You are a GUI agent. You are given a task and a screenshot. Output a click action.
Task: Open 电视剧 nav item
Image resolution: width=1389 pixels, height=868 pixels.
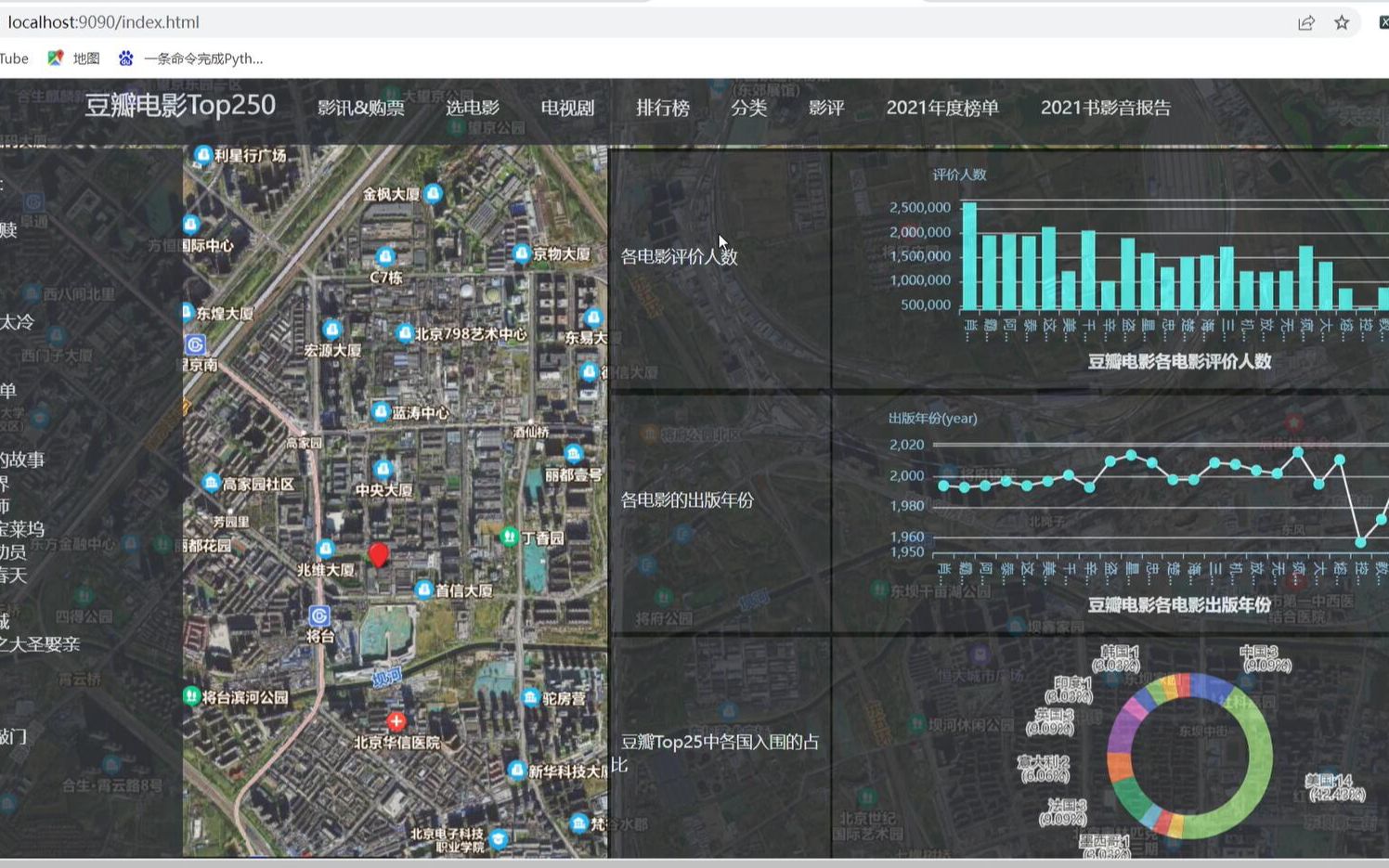(x=567, y=108)
